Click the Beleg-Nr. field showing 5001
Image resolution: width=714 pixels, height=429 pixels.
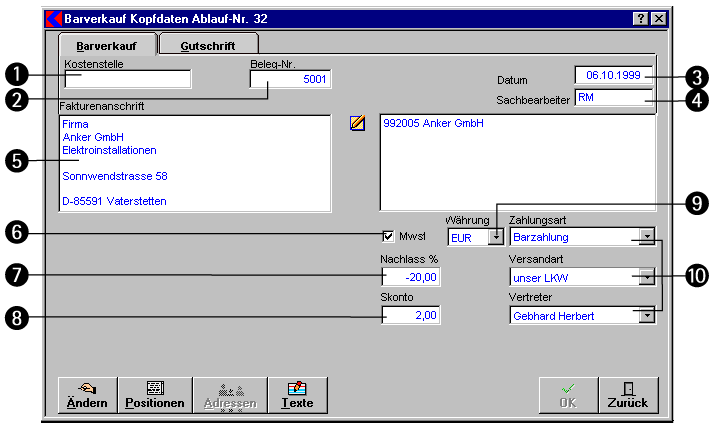[290, 80]
